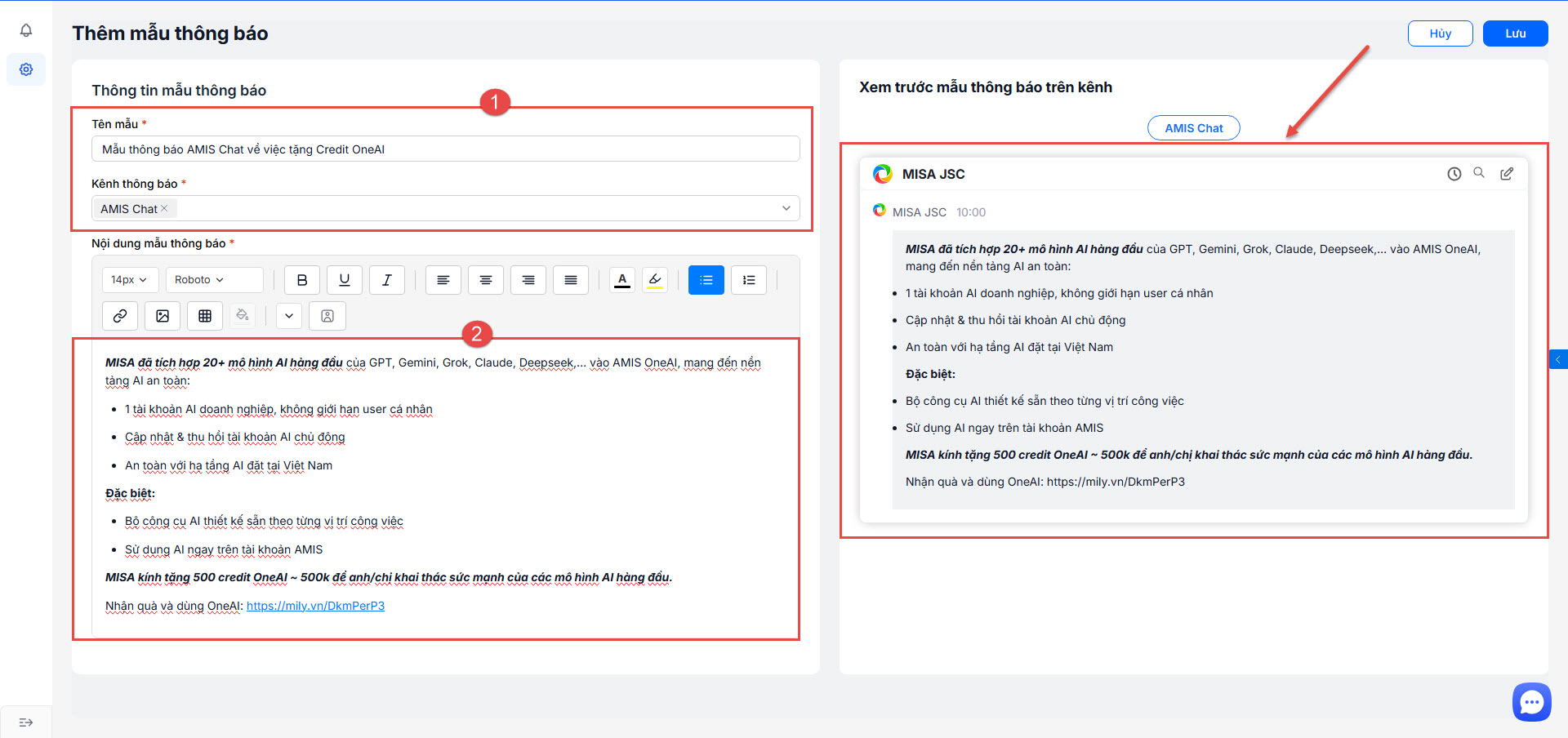Viewport: 1568px width, 738px height.
Task: Click the 10:00 timestamp in preview
Action: coord(971,212)
